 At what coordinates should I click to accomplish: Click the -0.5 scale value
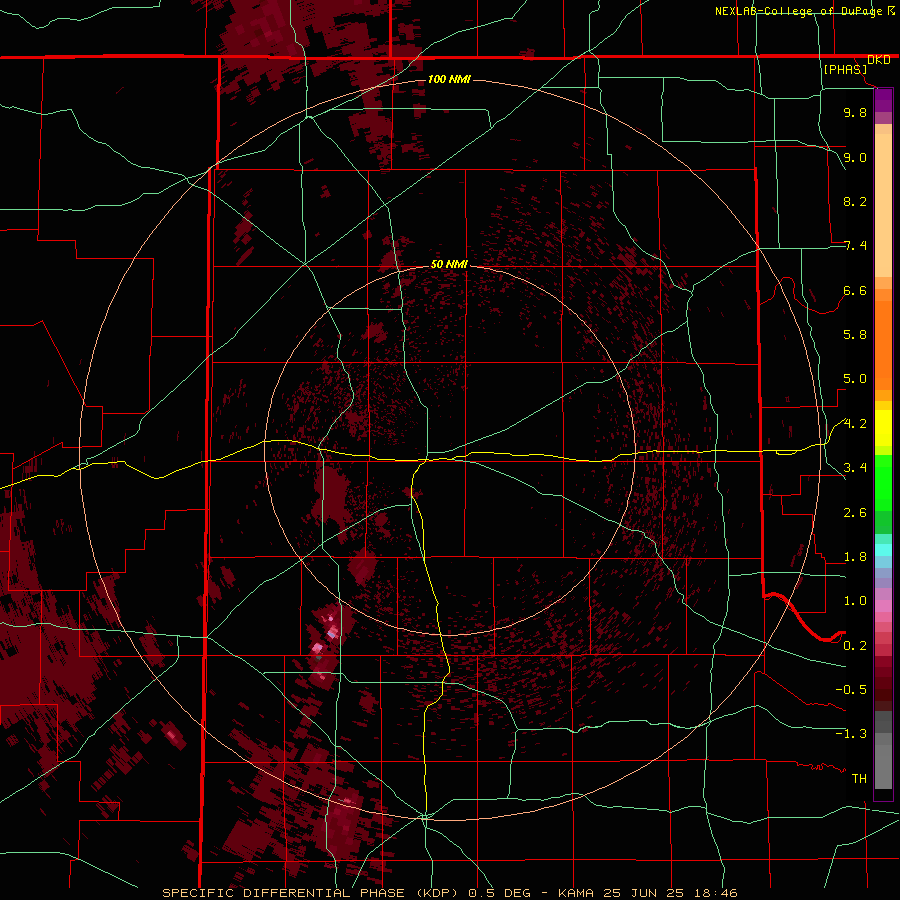pyautogui.click(x=851, y=690)
